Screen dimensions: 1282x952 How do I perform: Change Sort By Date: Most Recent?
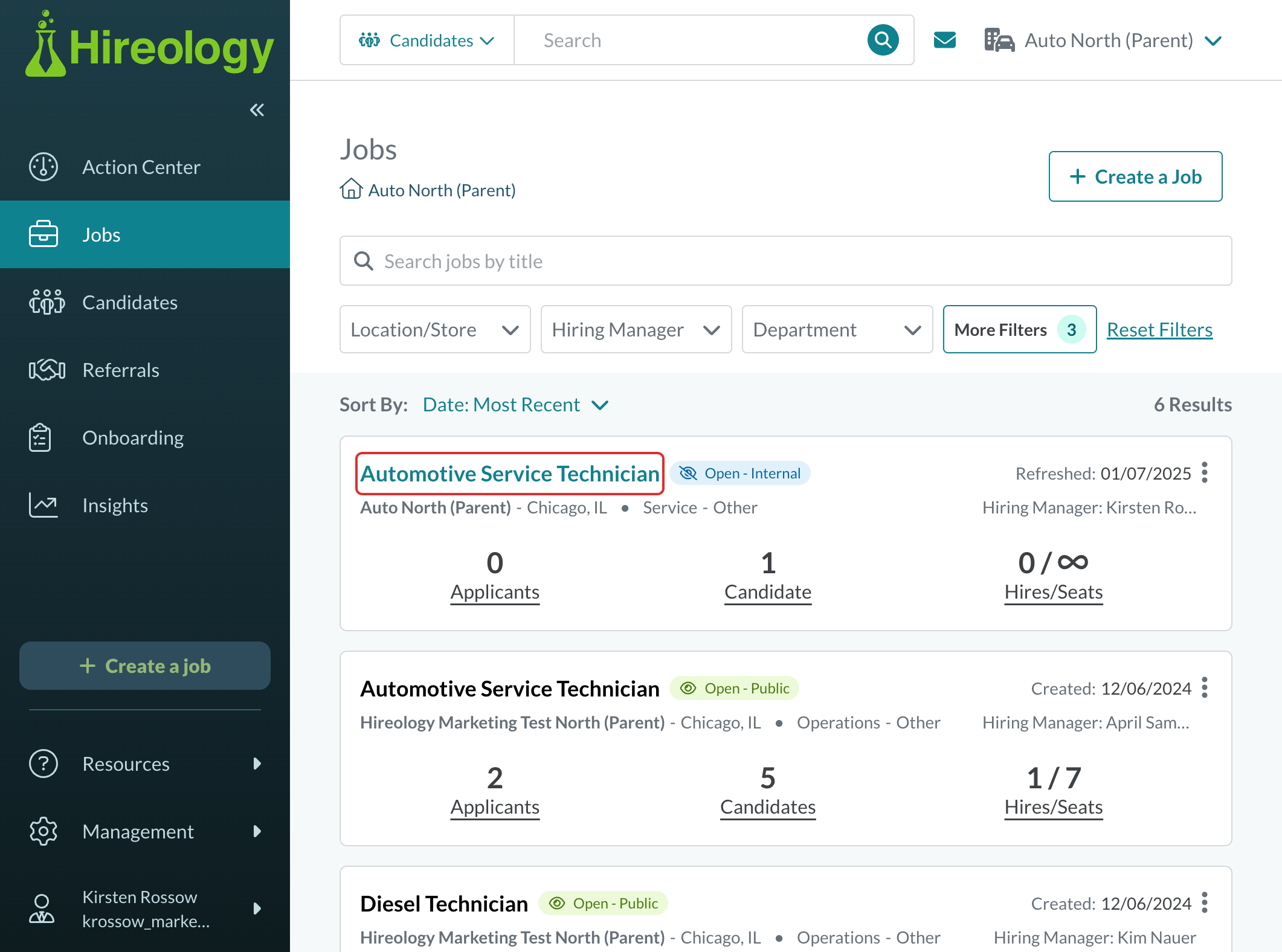click(x=515, y=405)
